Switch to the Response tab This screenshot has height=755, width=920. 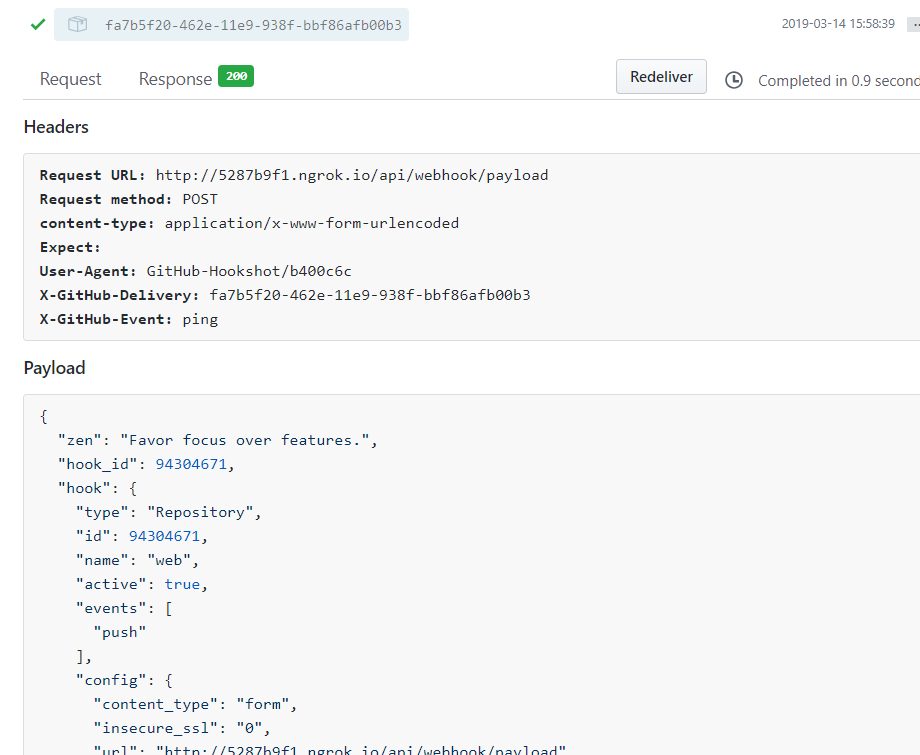click(x=175, y=79)
